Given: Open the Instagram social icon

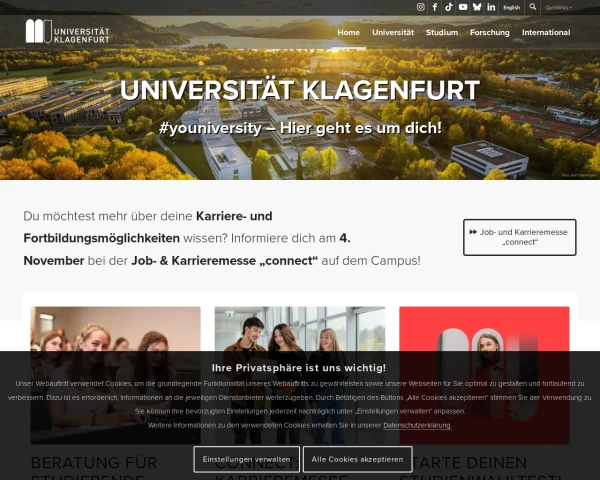Looking at the screenshot, I should 421,7.
